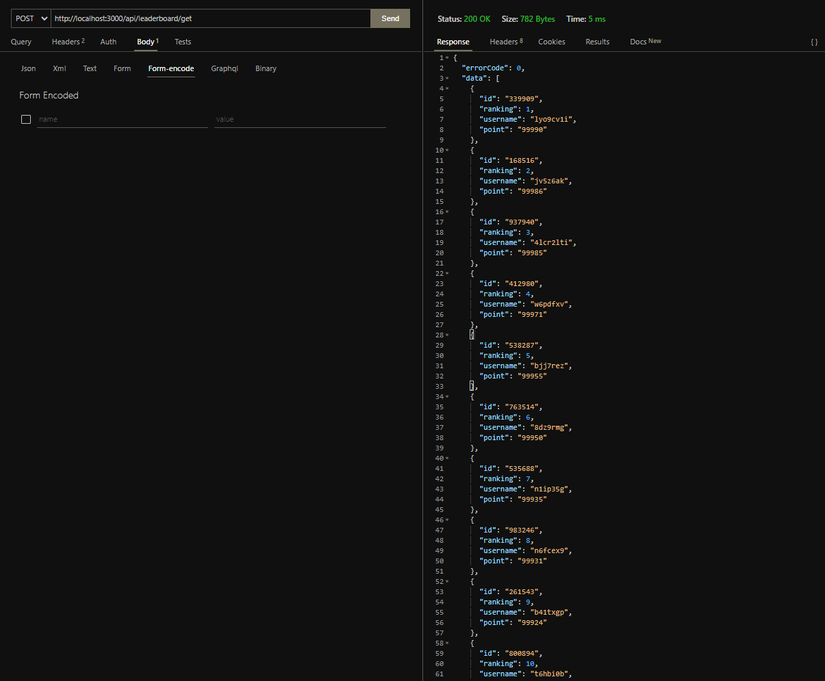
Task: Click the braces format icon in response panel
Action: pyautogui.click(x=814, y=42)
